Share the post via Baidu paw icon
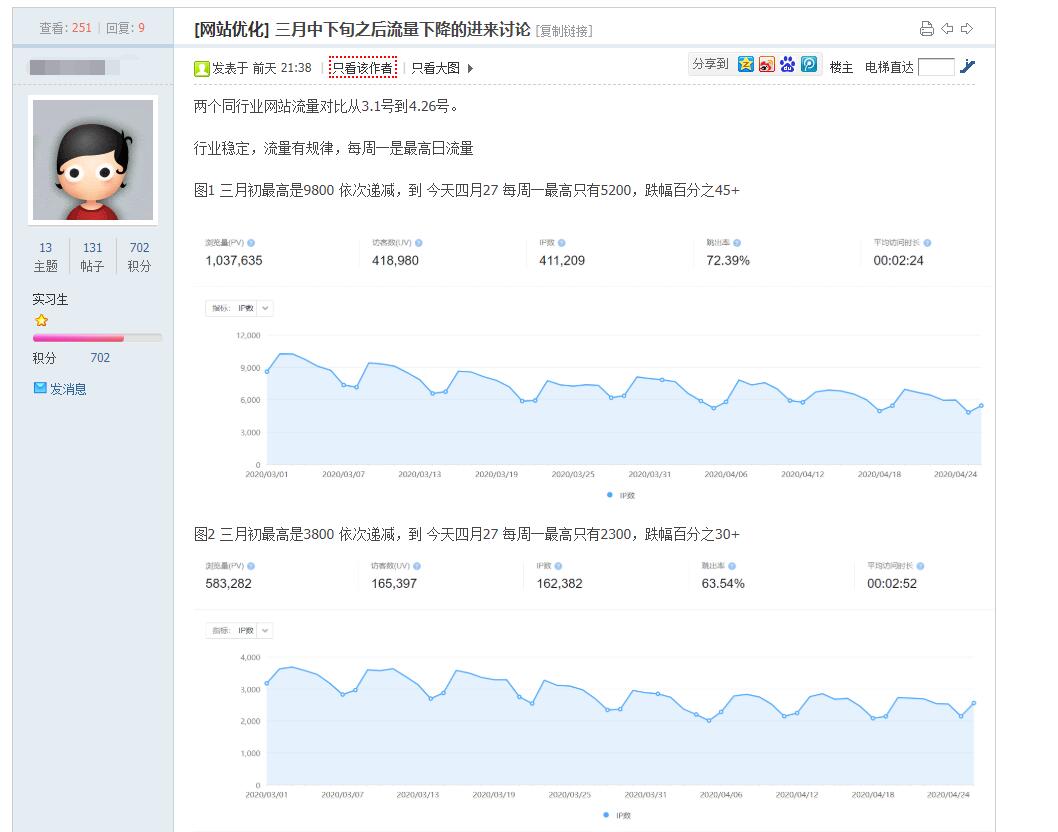1058x832 pixels. [x=787, y=64]
